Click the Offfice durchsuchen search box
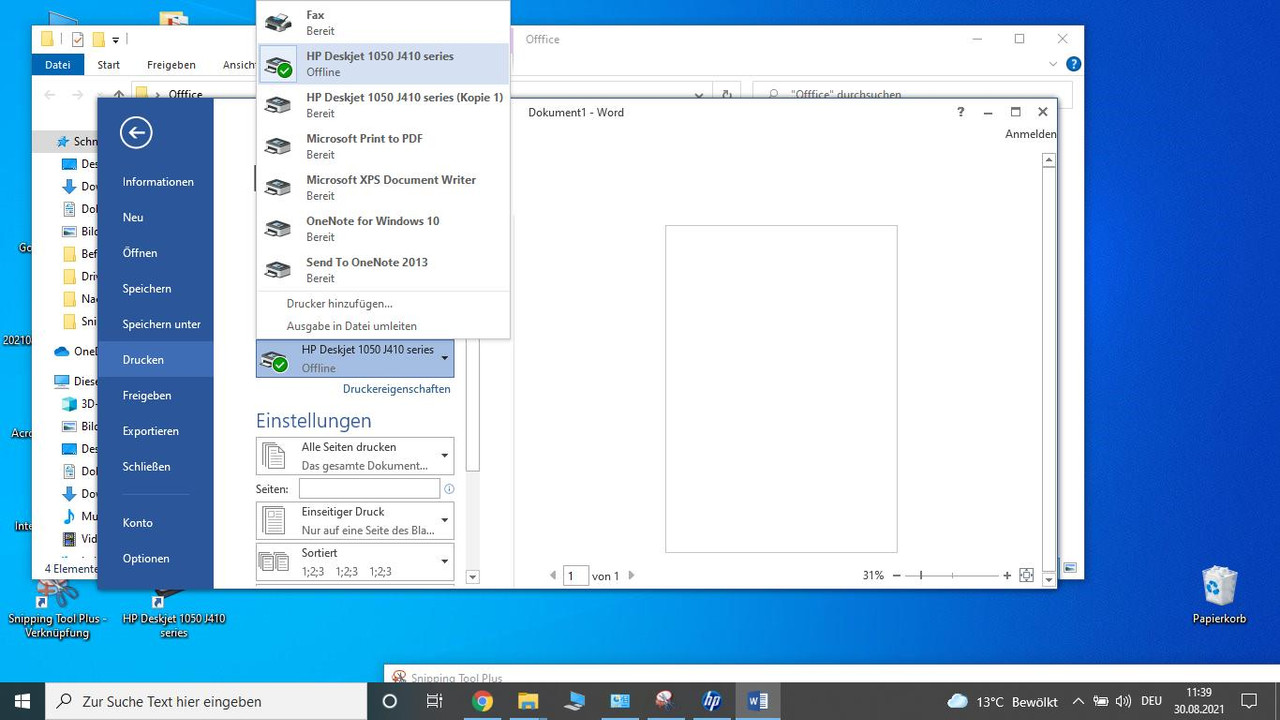Image resolution: width=1280 pixels, height=720 pixels. tap(914, 95)
